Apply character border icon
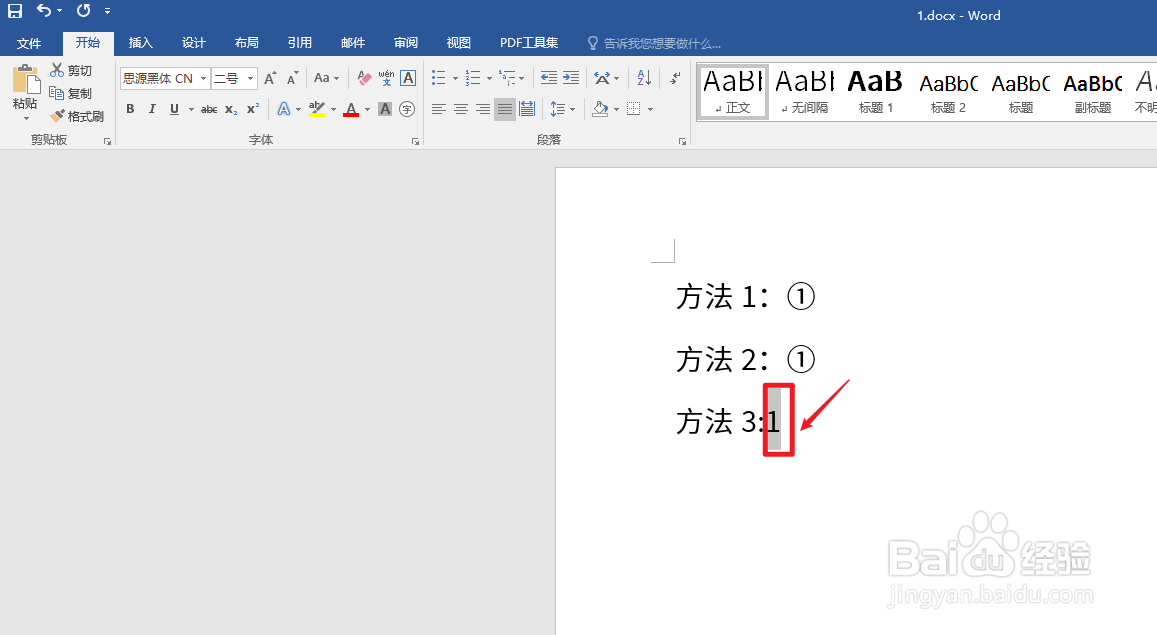This screenshot has width=1157, height=635. [408, 78]
